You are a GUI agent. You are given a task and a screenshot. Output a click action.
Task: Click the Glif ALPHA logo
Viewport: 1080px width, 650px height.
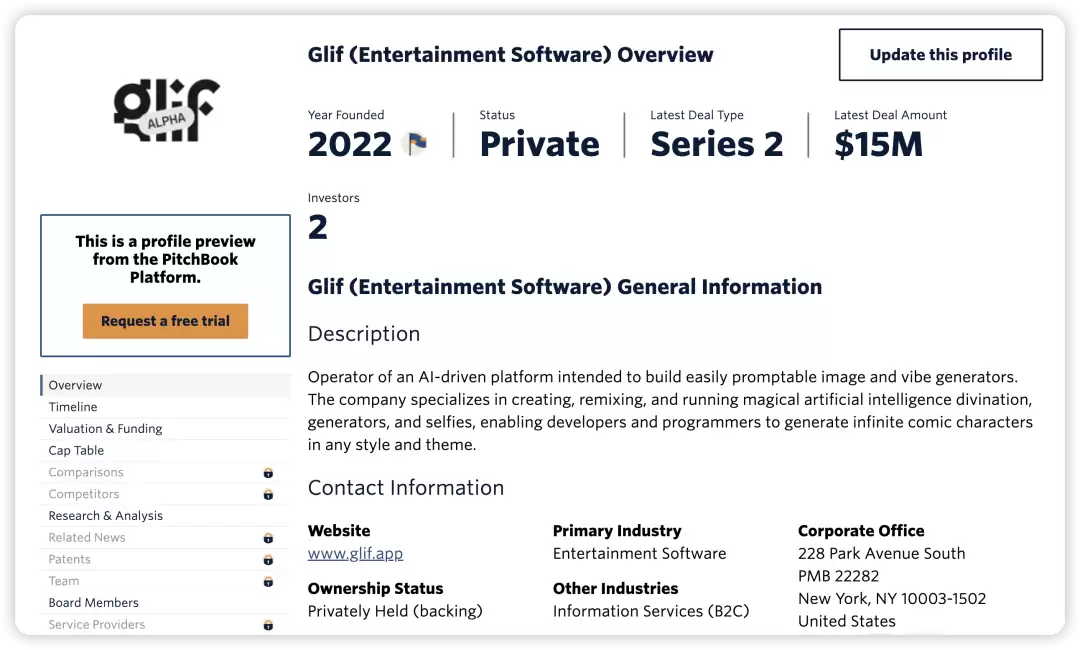tap(166, 109)
